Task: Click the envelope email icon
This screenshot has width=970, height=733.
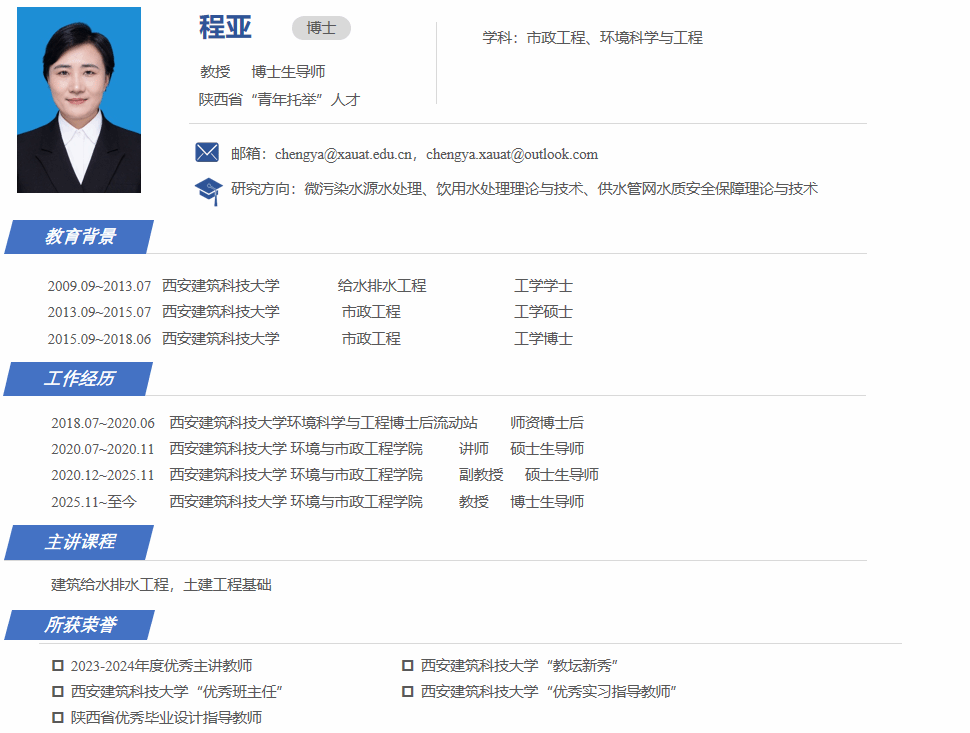Action: [x=207, y=153]
